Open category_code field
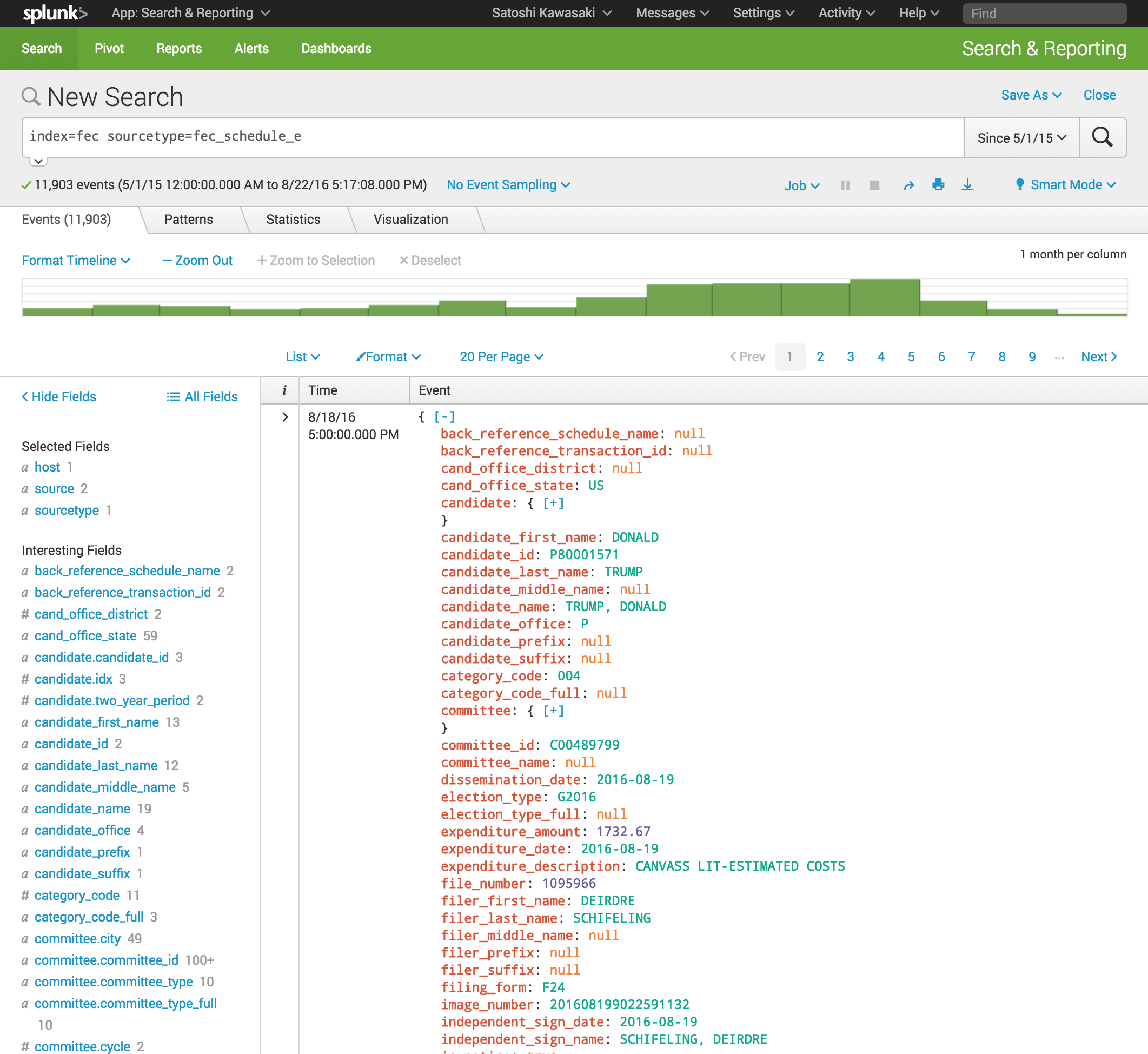This screenshot has height=1054, width=1148. [77, 896]
